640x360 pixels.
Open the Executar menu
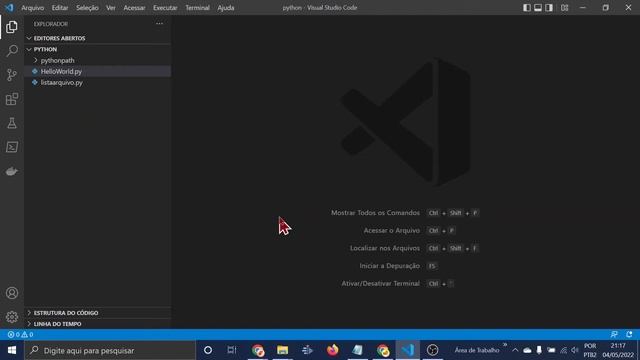(165, 8)
